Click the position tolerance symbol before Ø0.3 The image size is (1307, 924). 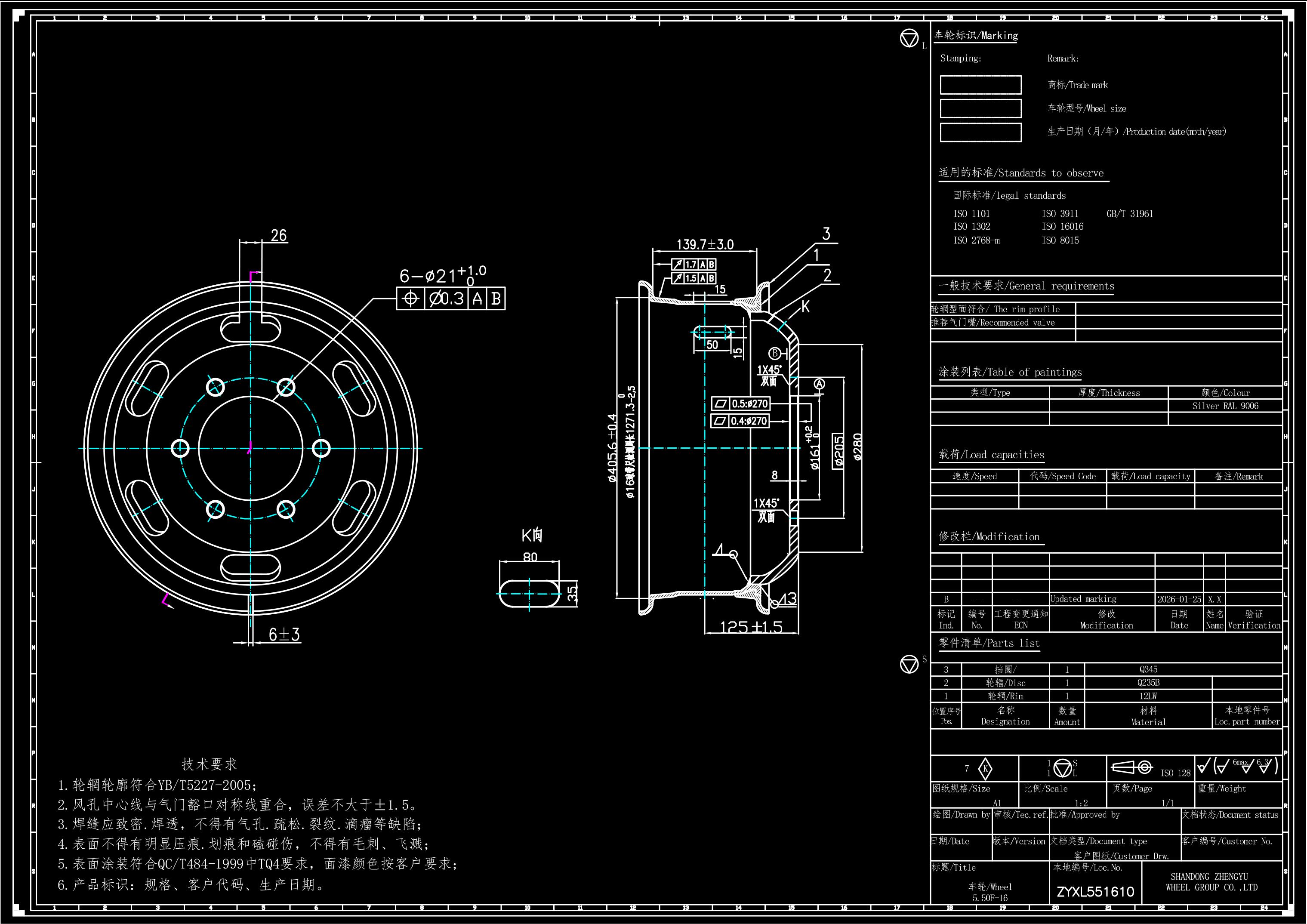(410, 299)
